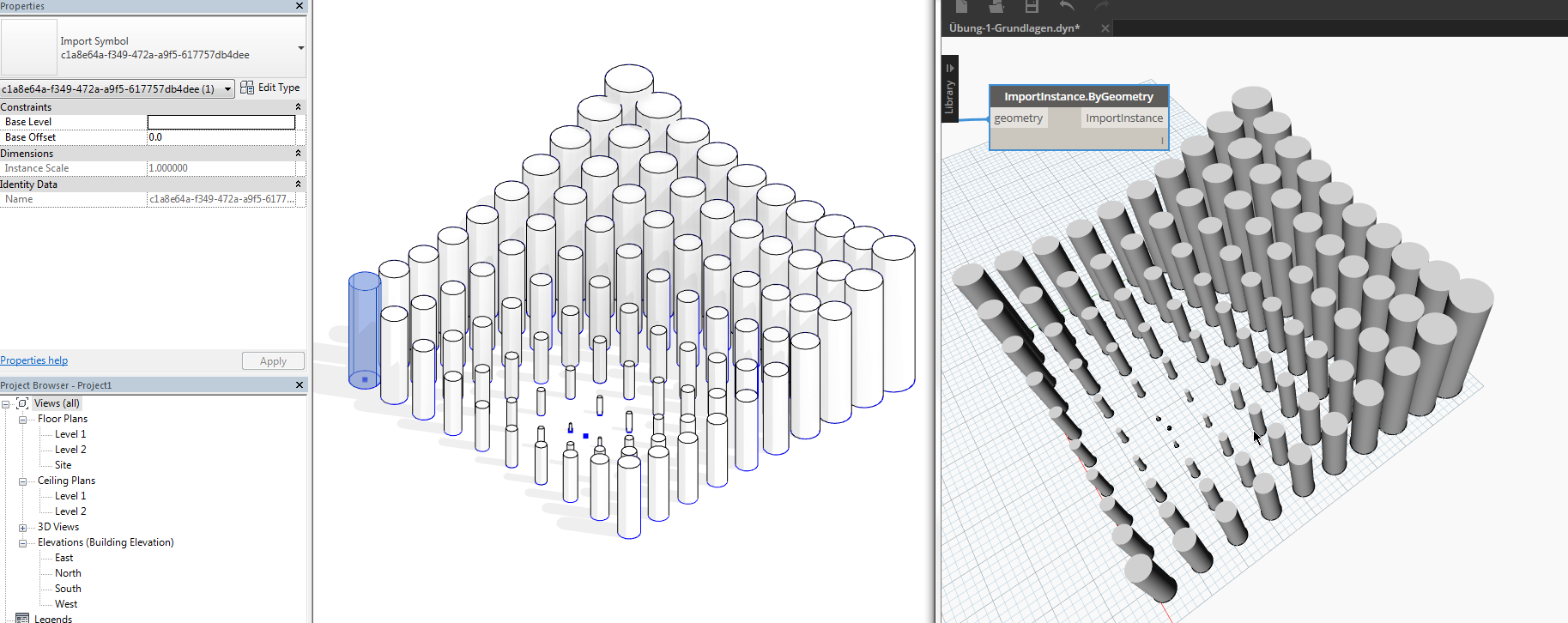Select the ImportInstance.ByGeometry node header
Image resolution: width=1568 pixels, height=623 pixels.
click(1078, 96)
